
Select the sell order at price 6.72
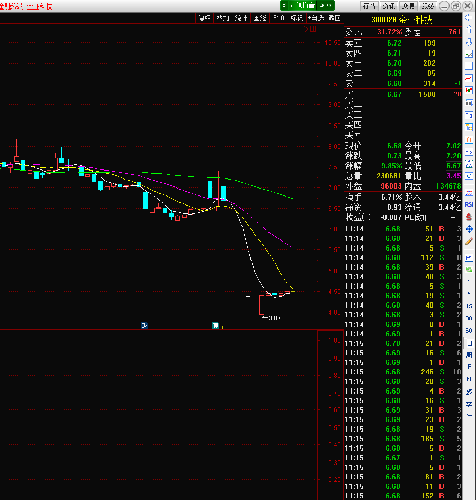tap(403, 43)
